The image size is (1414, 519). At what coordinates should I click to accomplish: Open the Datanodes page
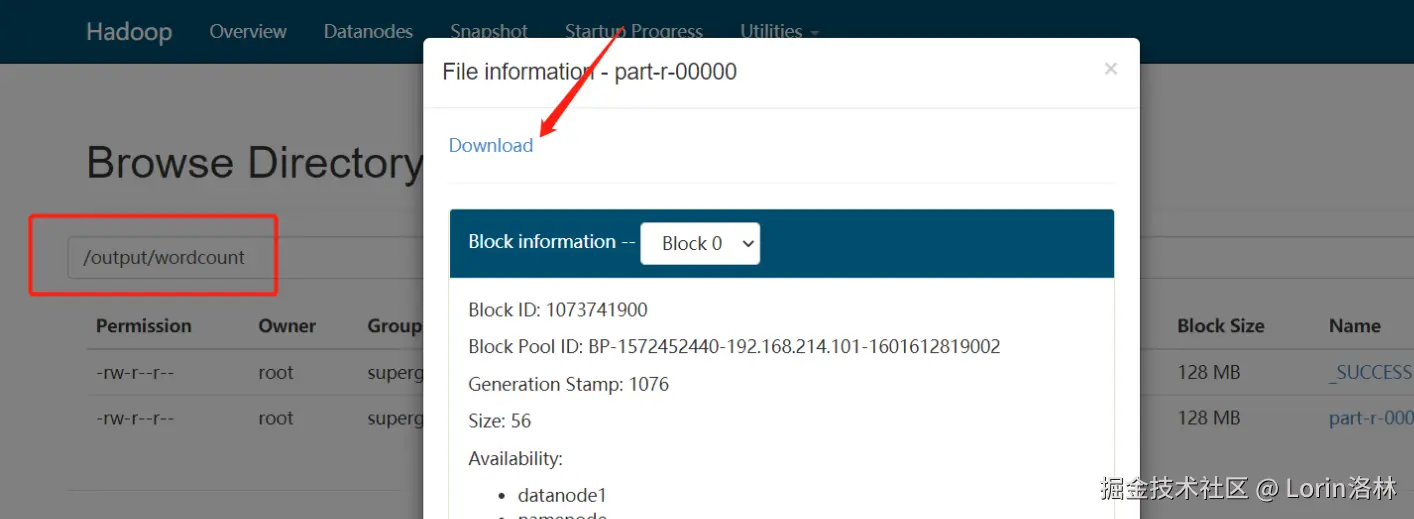pos(368,31)
